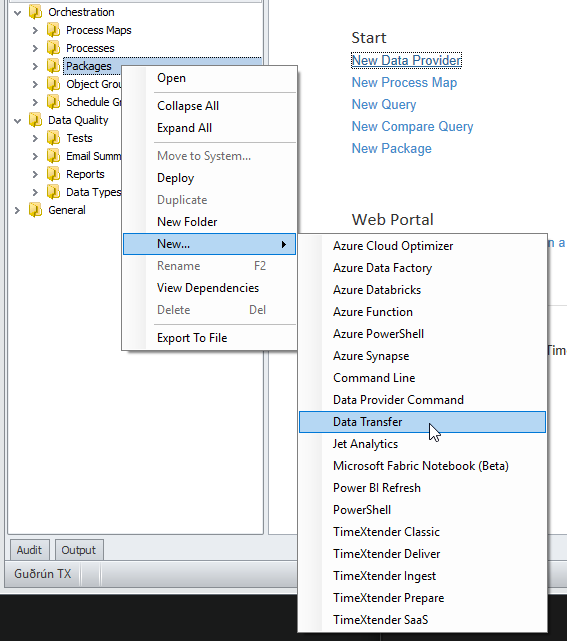The width and height of the screenshot is (567, 641).
Task: Expand the Packages node arrow
Action: (x=35, y=66)
